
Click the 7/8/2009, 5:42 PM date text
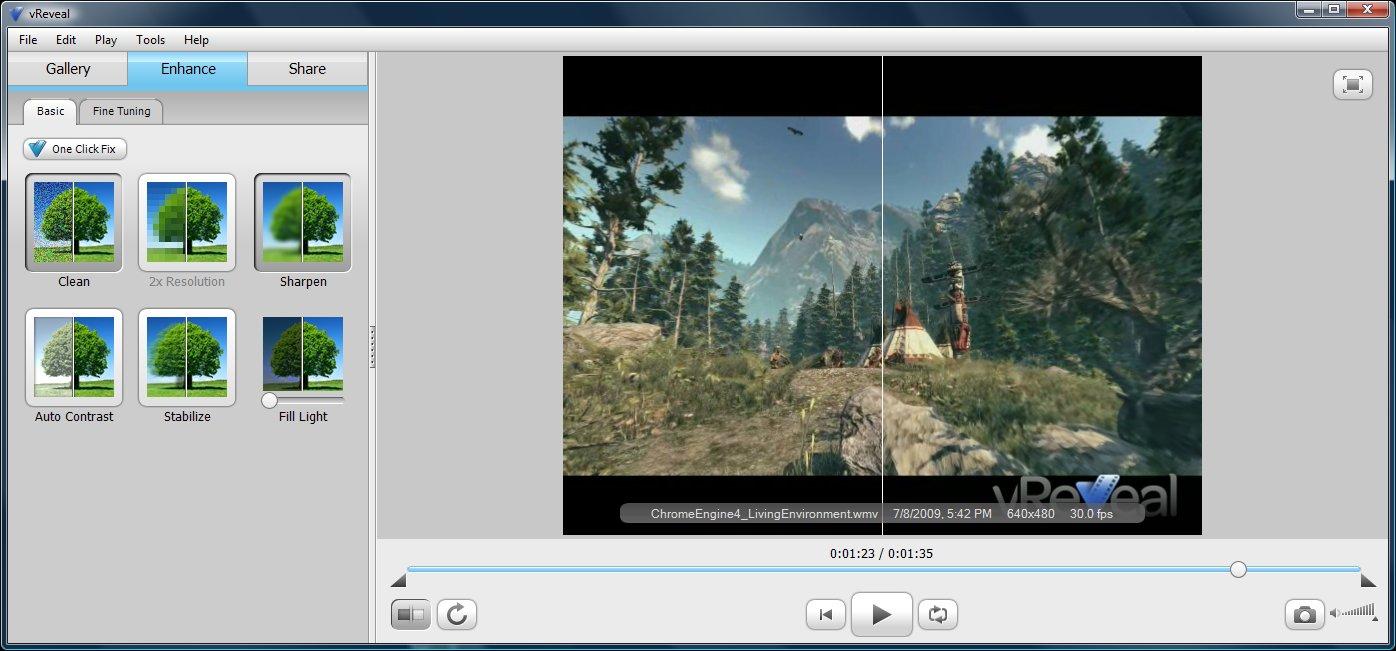coord(942,514)
